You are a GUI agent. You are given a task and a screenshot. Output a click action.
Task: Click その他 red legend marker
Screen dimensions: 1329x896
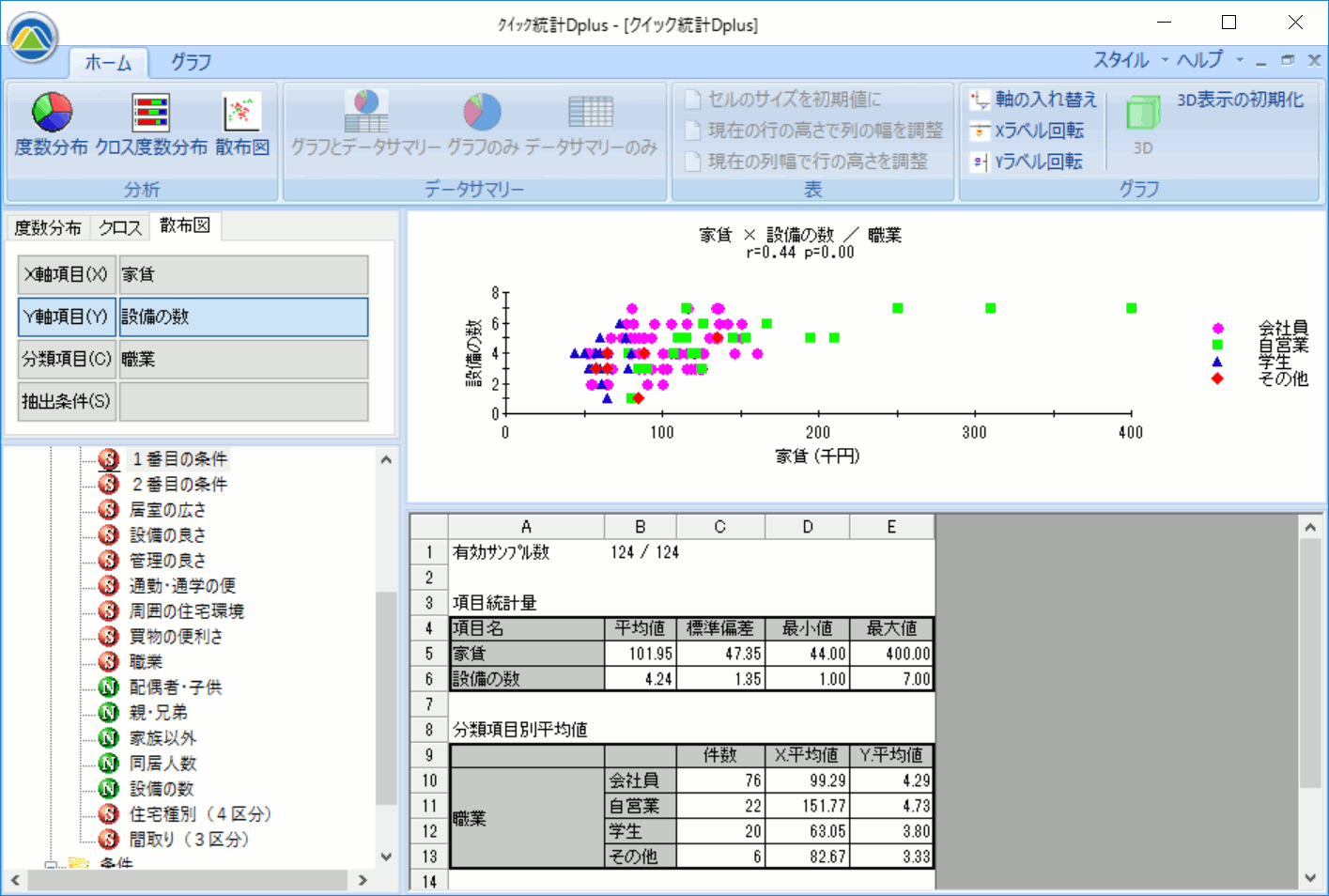click(x=1218, y=378)
